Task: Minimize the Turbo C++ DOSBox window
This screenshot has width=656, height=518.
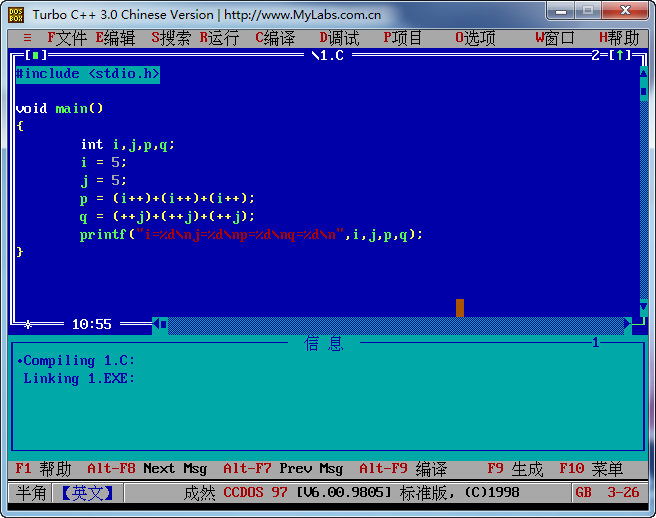Action: click(x=561, y=11)
